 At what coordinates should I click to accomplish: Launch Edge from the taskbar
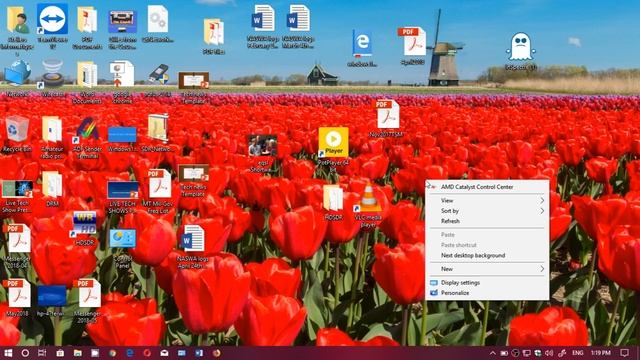coord(130,353)
